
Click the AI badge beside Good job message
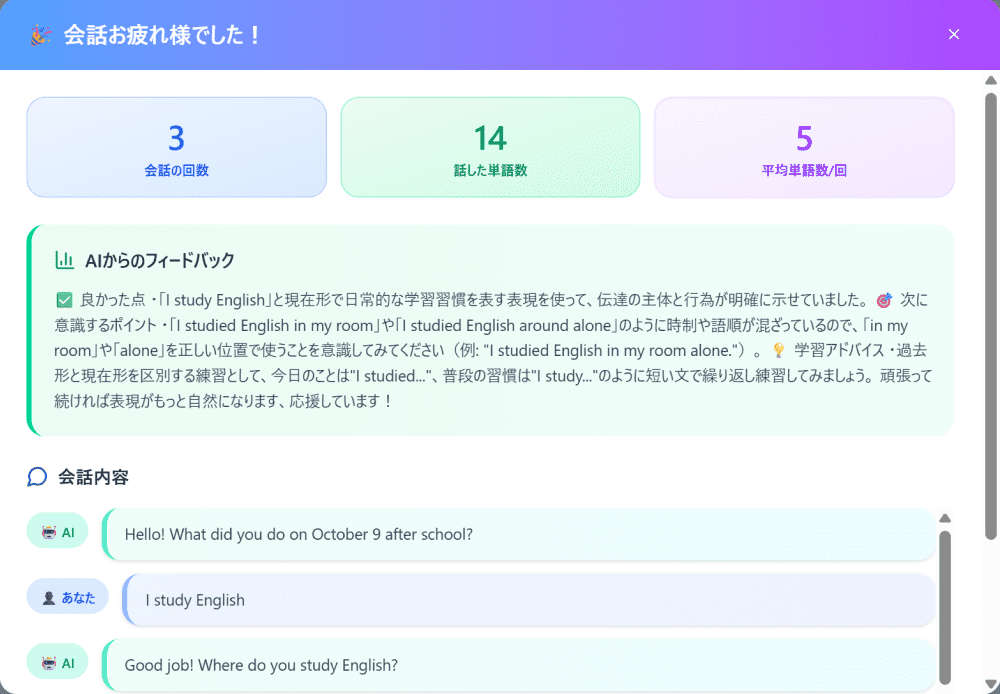57,662
